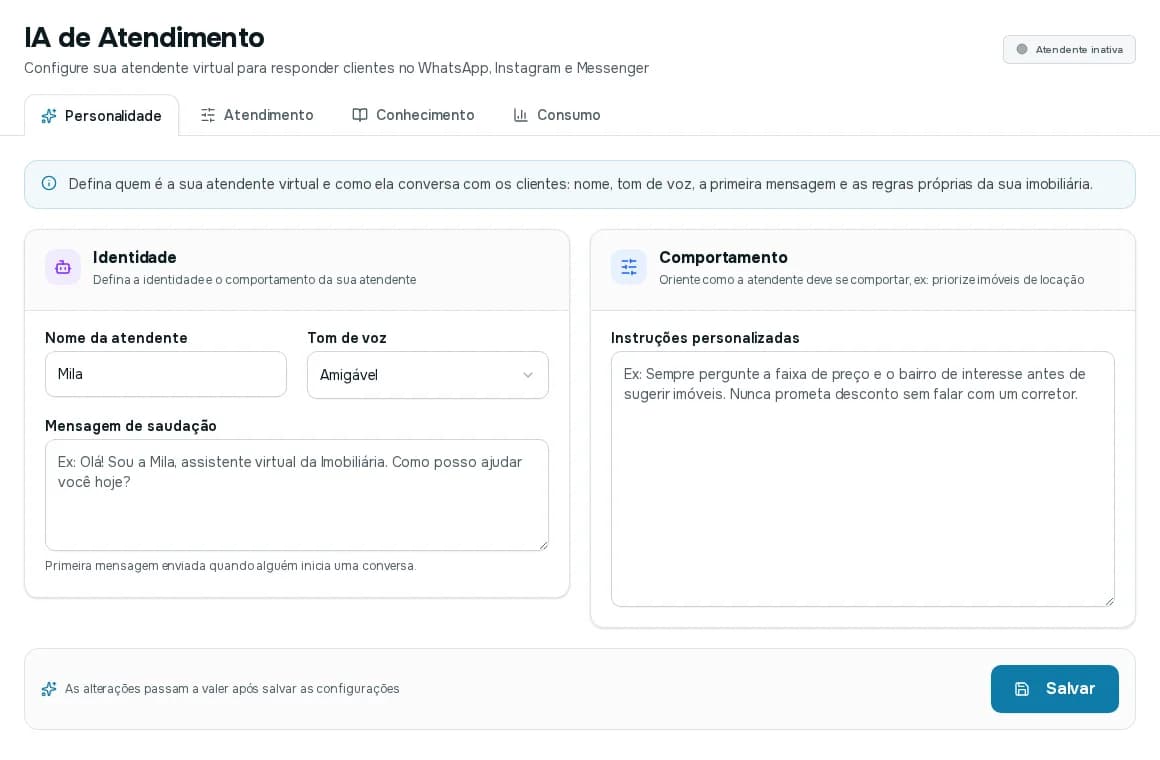Click the gray status dot in Atendente inativa
Image resolution: width=1160 pixels, height=760 pixels.
click(1022, 50)
